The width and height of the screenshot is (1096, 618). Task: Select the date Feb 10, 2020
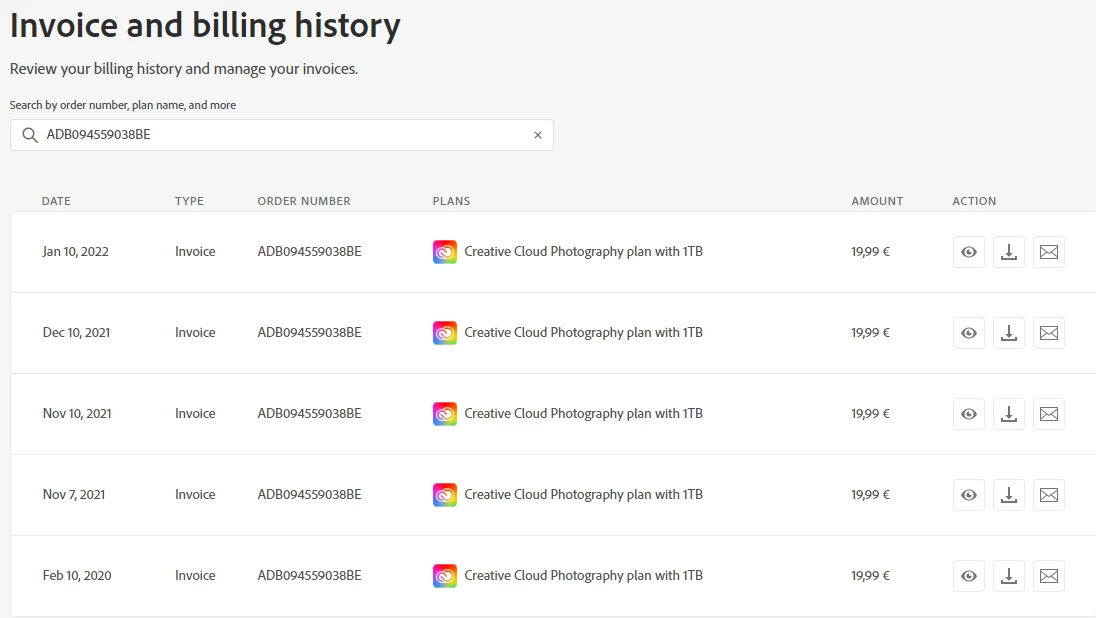pos(77,576)
